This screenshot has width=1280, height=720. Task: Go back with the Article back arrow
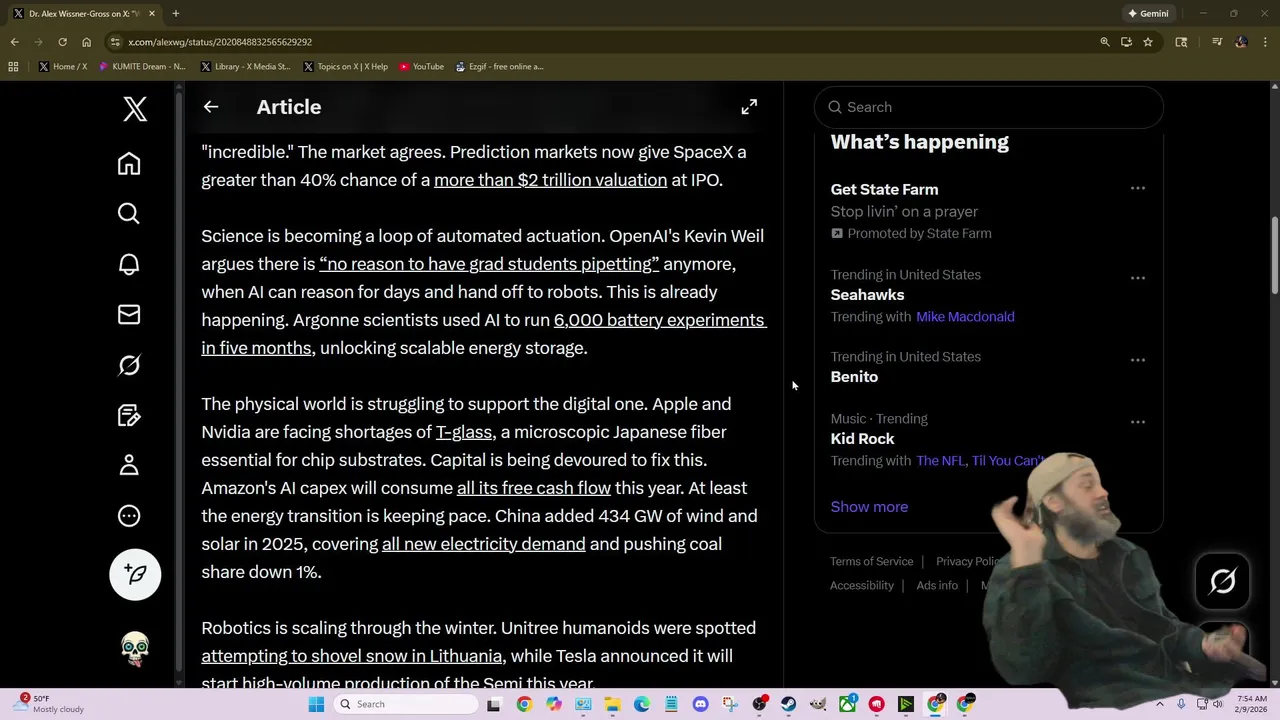pos(211,107)
